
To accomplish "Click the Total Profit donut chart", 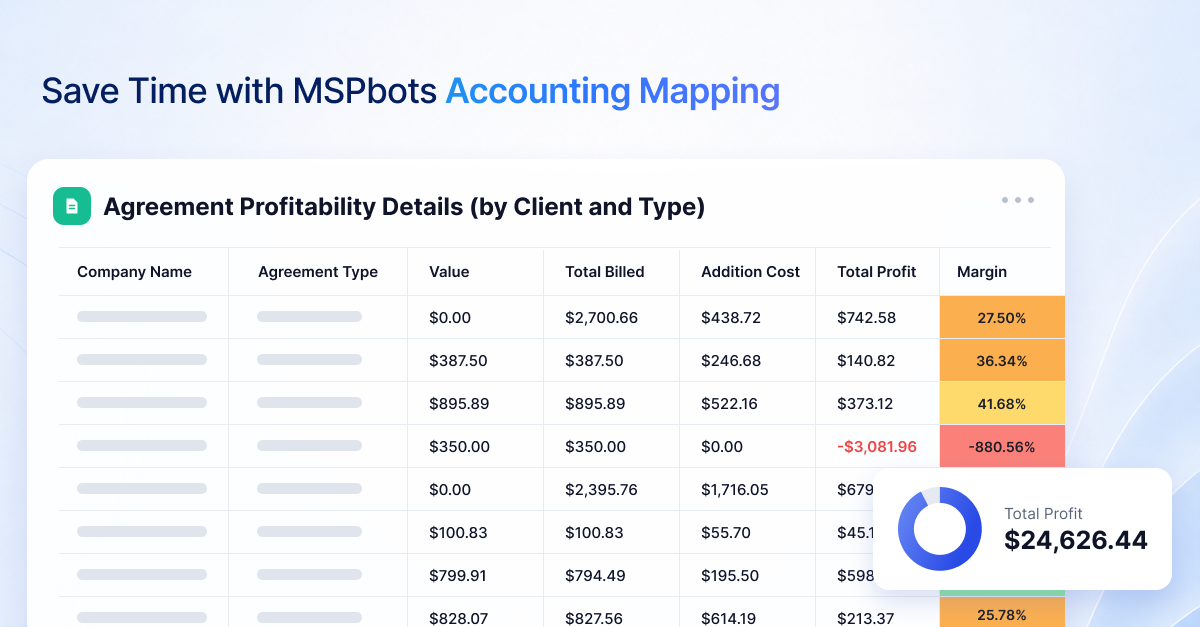I will [x=939, y=528].
